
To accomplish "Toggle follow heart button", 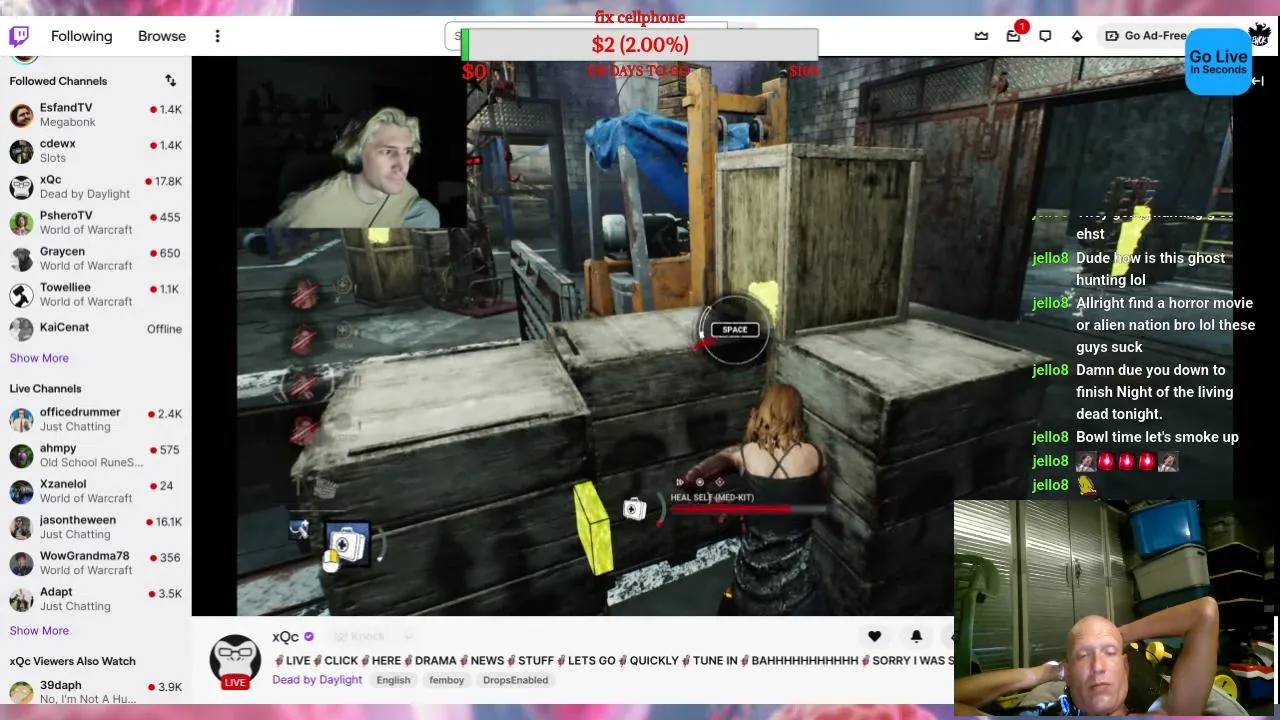I will tap(874, 636).
